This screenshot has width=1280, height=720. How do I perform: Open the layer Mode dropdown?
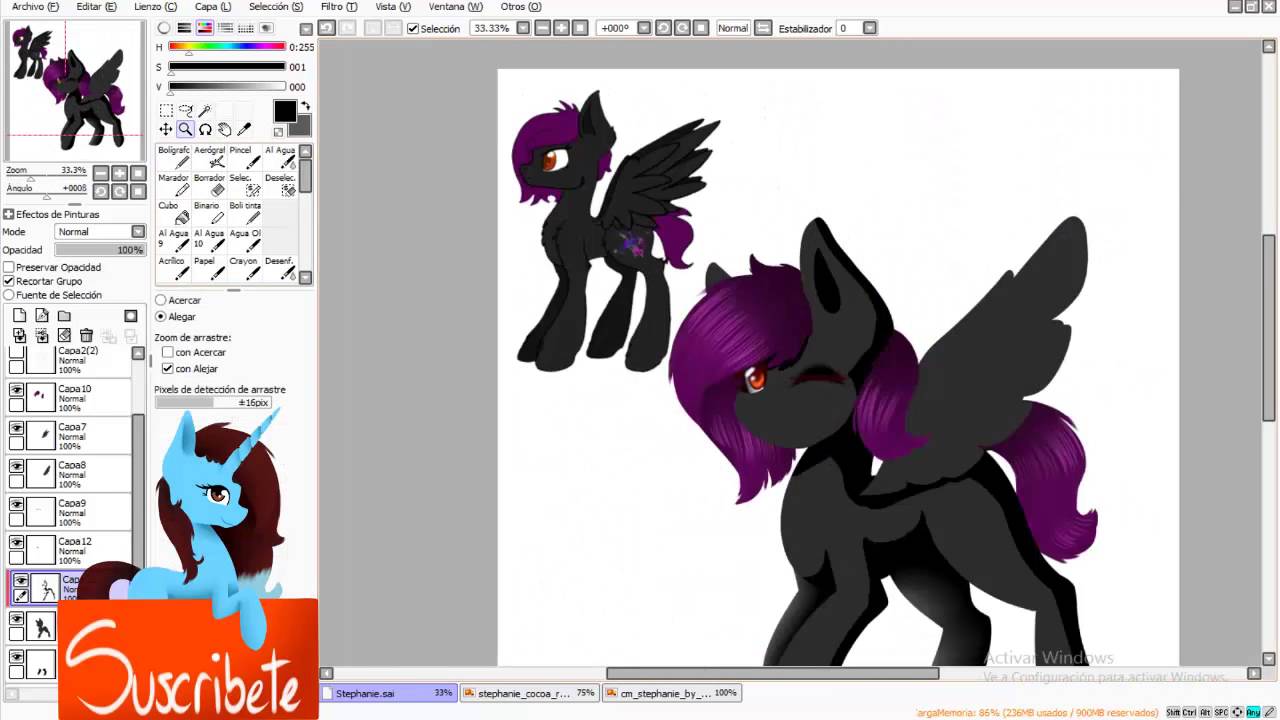[x=100, y=232]
